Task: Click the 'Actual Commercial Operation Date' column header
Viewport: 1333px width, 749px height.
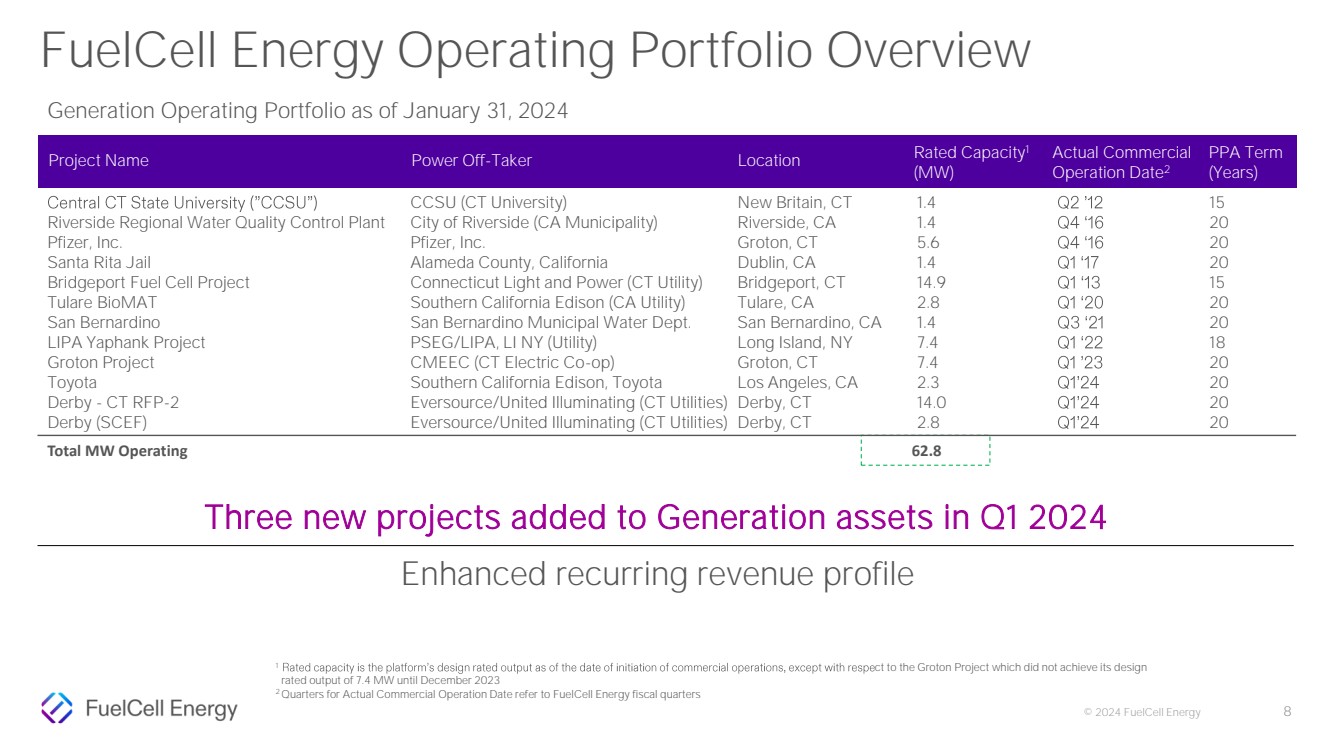Action: 1121,162
